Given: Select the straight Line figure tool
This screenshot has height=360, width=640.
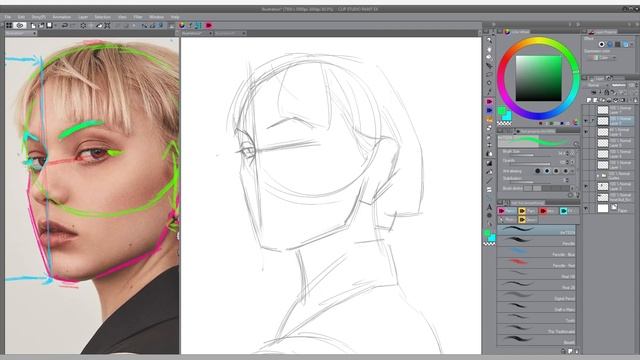Looking at the screenshot, I should point(489,181).
